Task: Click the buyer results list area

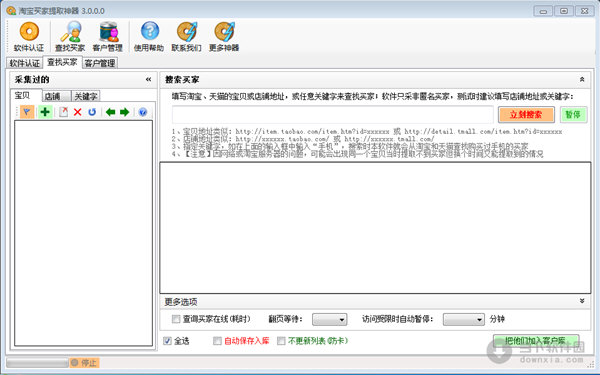Action: [375, 228]
